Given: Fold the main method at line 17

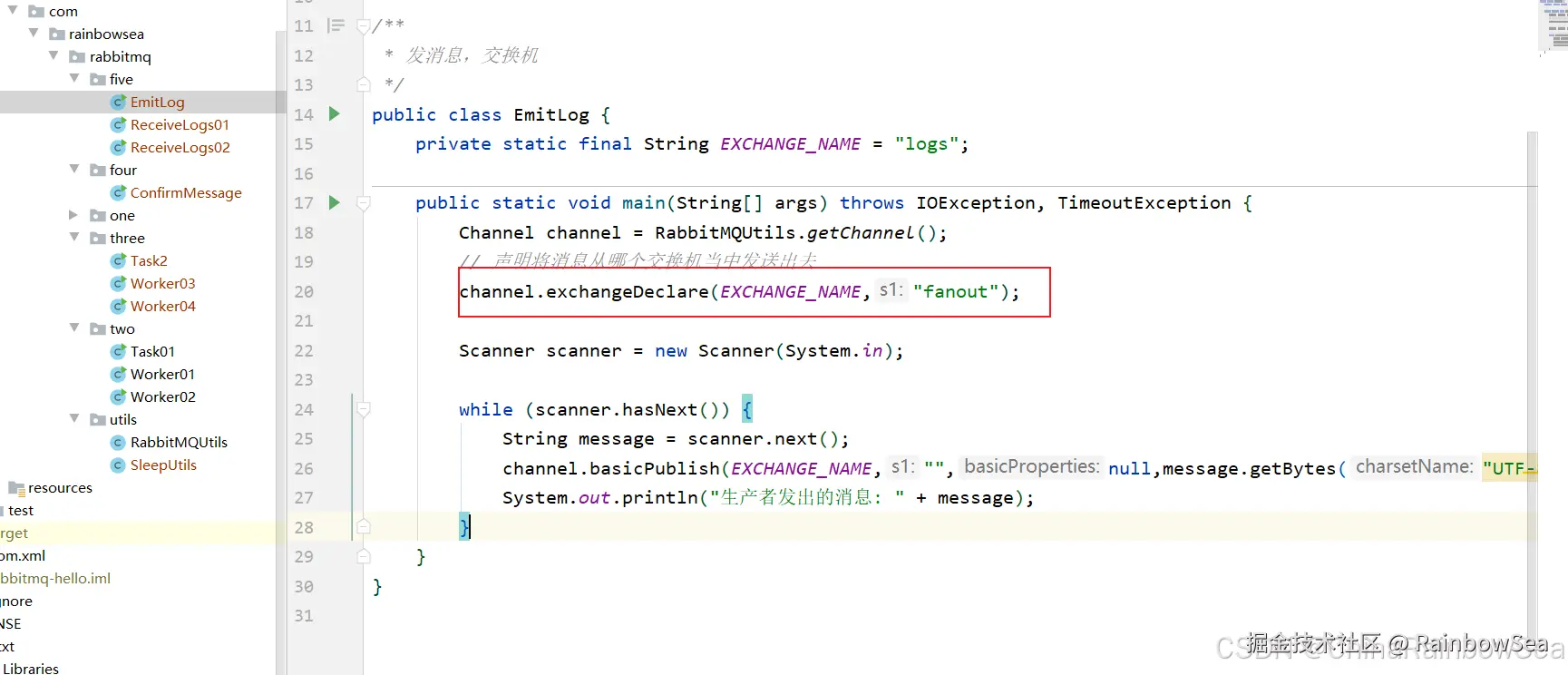Looking at the screenshot, I should tap(364, 203).
